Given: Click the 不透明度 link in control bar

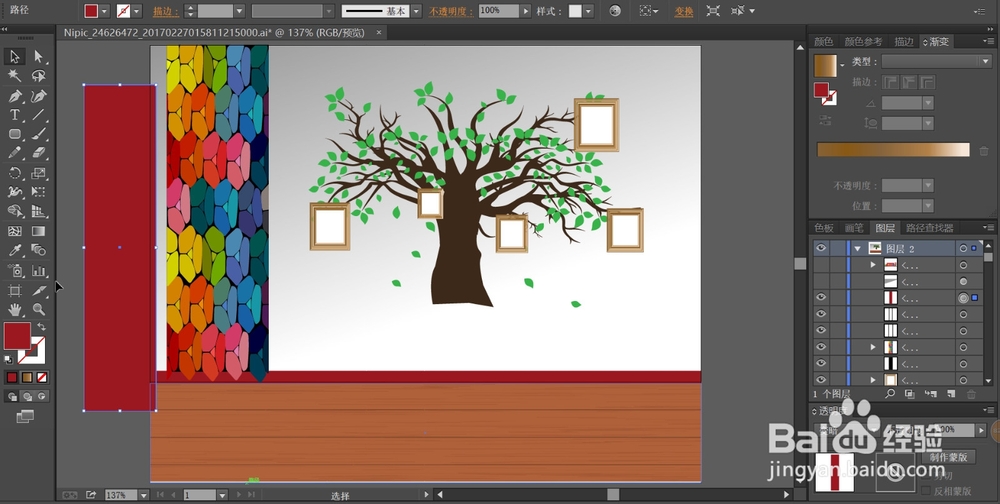Looking at the screenshot, I should [x=452, y=11].
